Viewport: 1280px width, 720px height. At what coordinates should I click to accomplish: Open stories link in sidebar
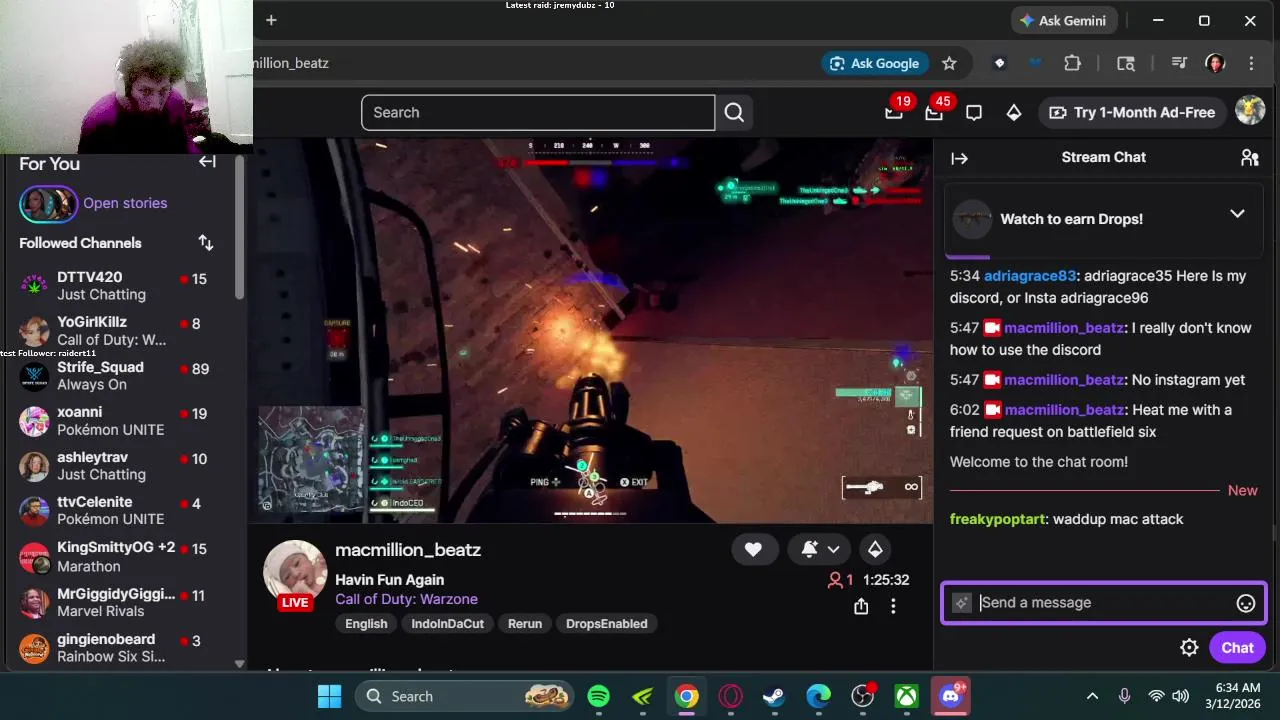[x=125, y=203]
